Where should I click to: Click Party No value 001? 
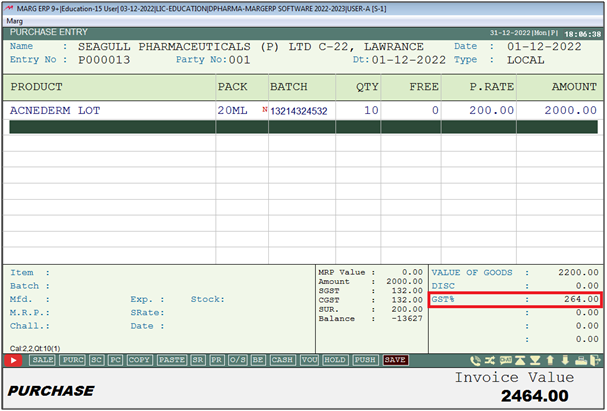[240, 60]
